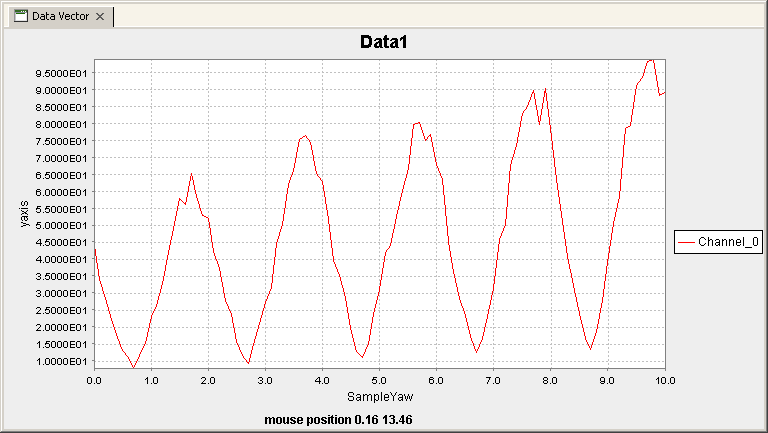Viewport: 768px width, 433px height.
Task: Click the 8.0 x-axis tick label
Action: 550,380
